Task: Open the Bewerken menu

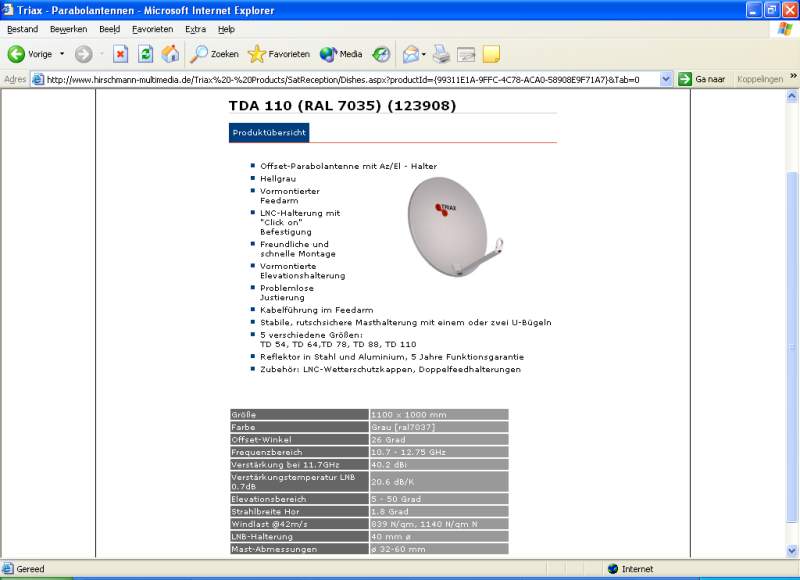Action: pyautogui.click(x=68, y=29)
